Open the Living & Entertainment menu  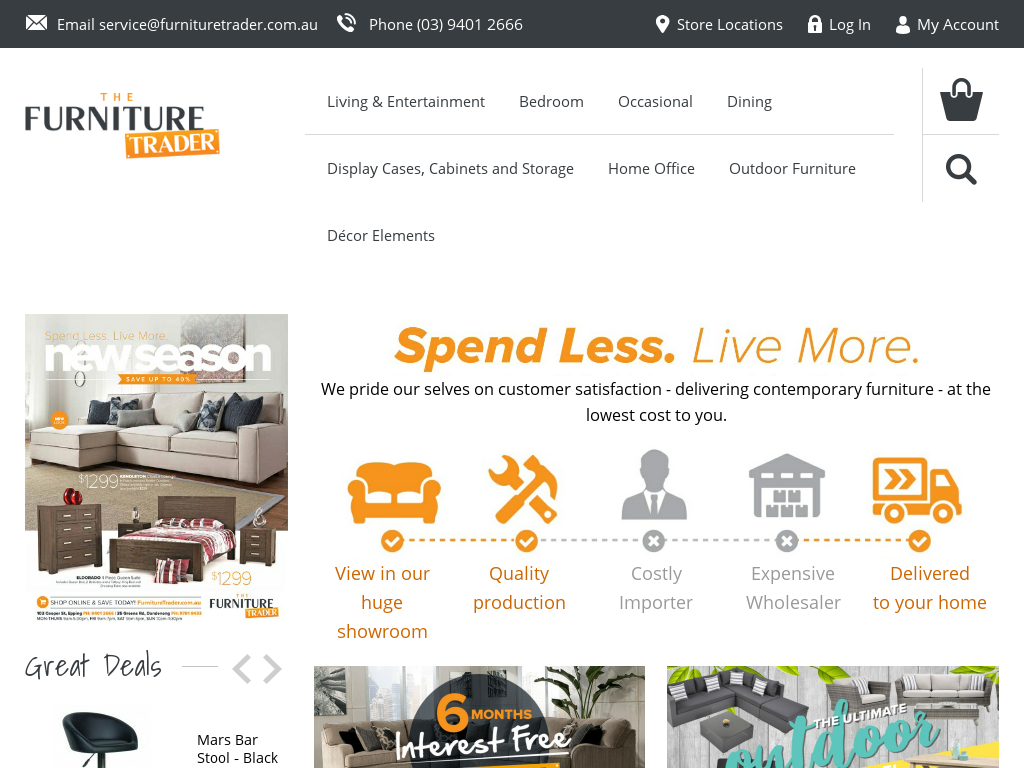coord(406,102)
